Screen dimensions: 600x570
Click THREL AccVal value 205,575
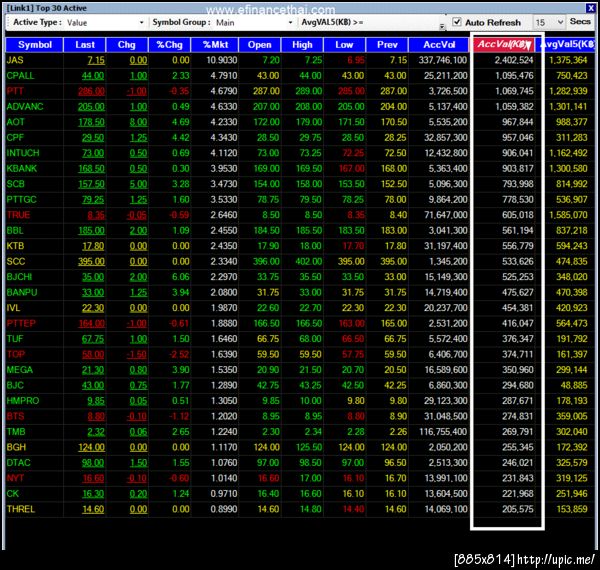(517, 510)
